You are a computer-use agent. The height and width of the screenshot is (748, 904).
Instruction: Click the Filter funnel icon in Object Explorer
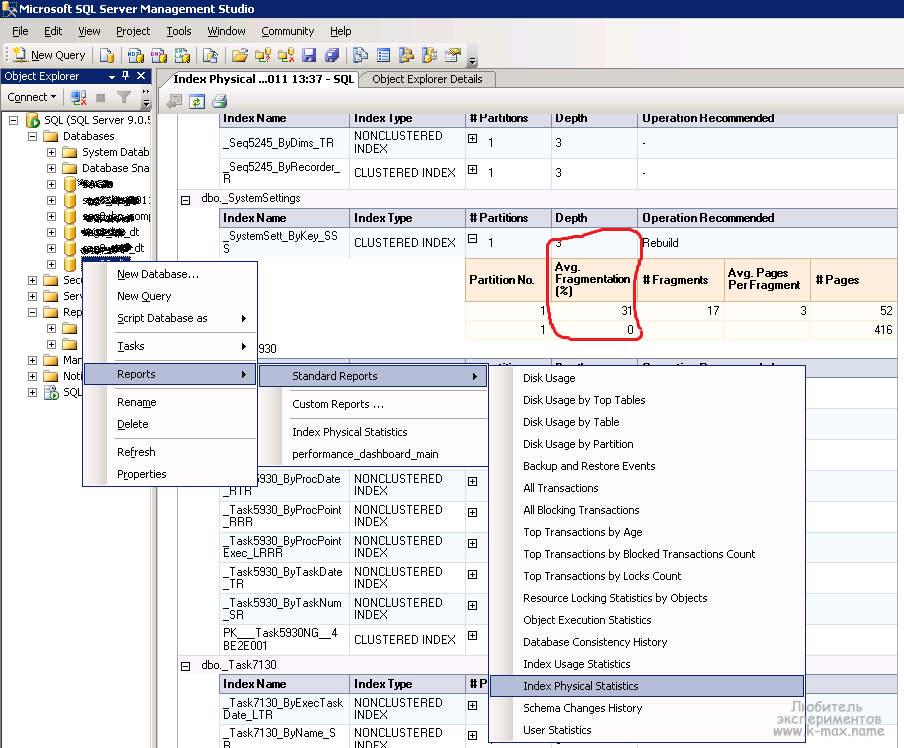[x=124, y=97]
